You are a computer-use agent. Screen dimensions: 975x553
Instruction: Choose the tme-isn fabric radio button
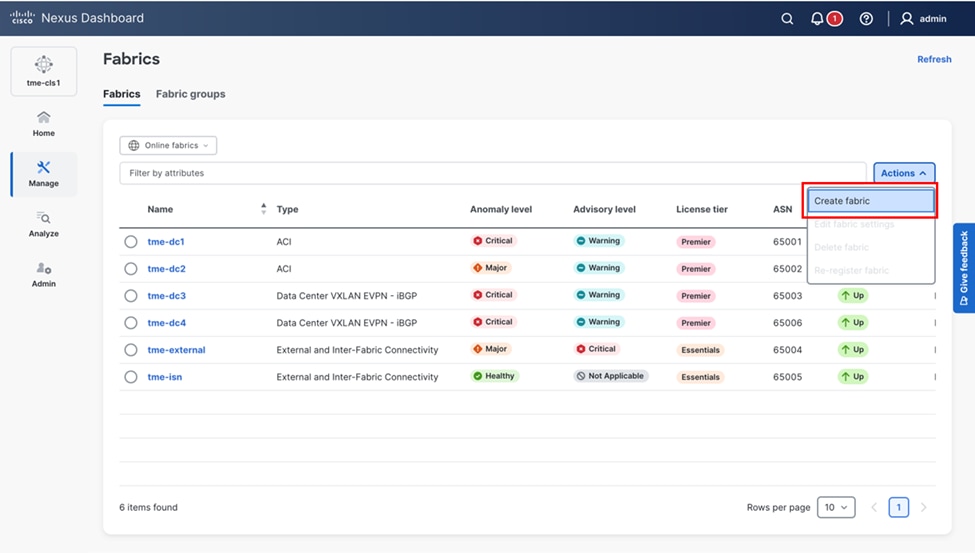pos(131,377)
